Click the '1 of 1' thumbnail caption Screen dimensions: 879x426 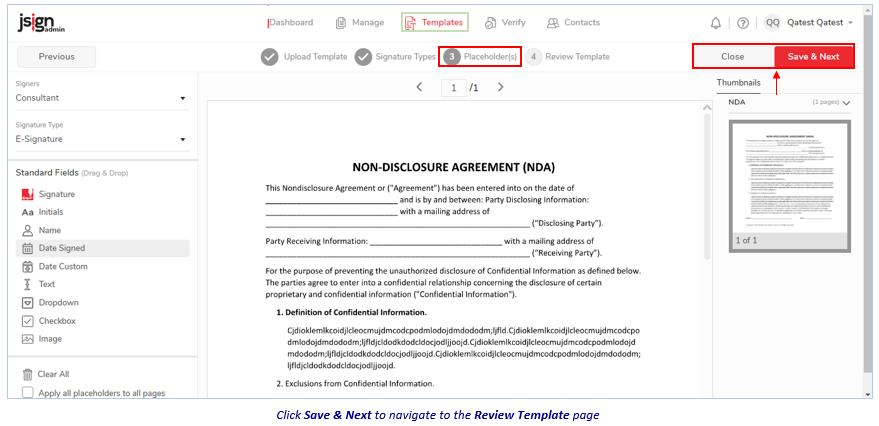[746, 240]
